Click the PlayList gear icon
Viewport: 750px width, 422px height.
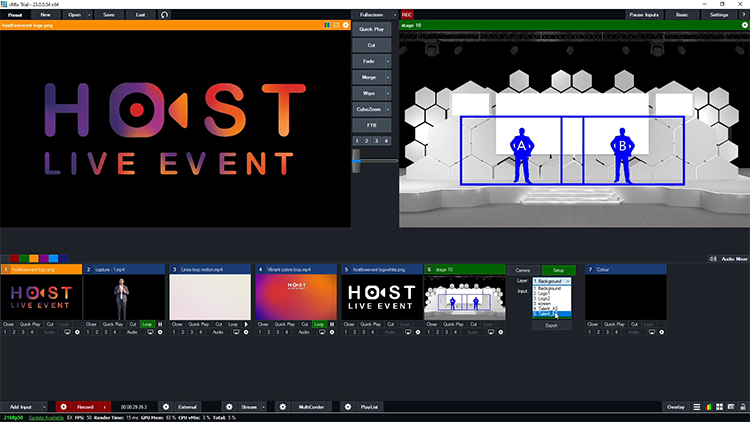(347, 408)
